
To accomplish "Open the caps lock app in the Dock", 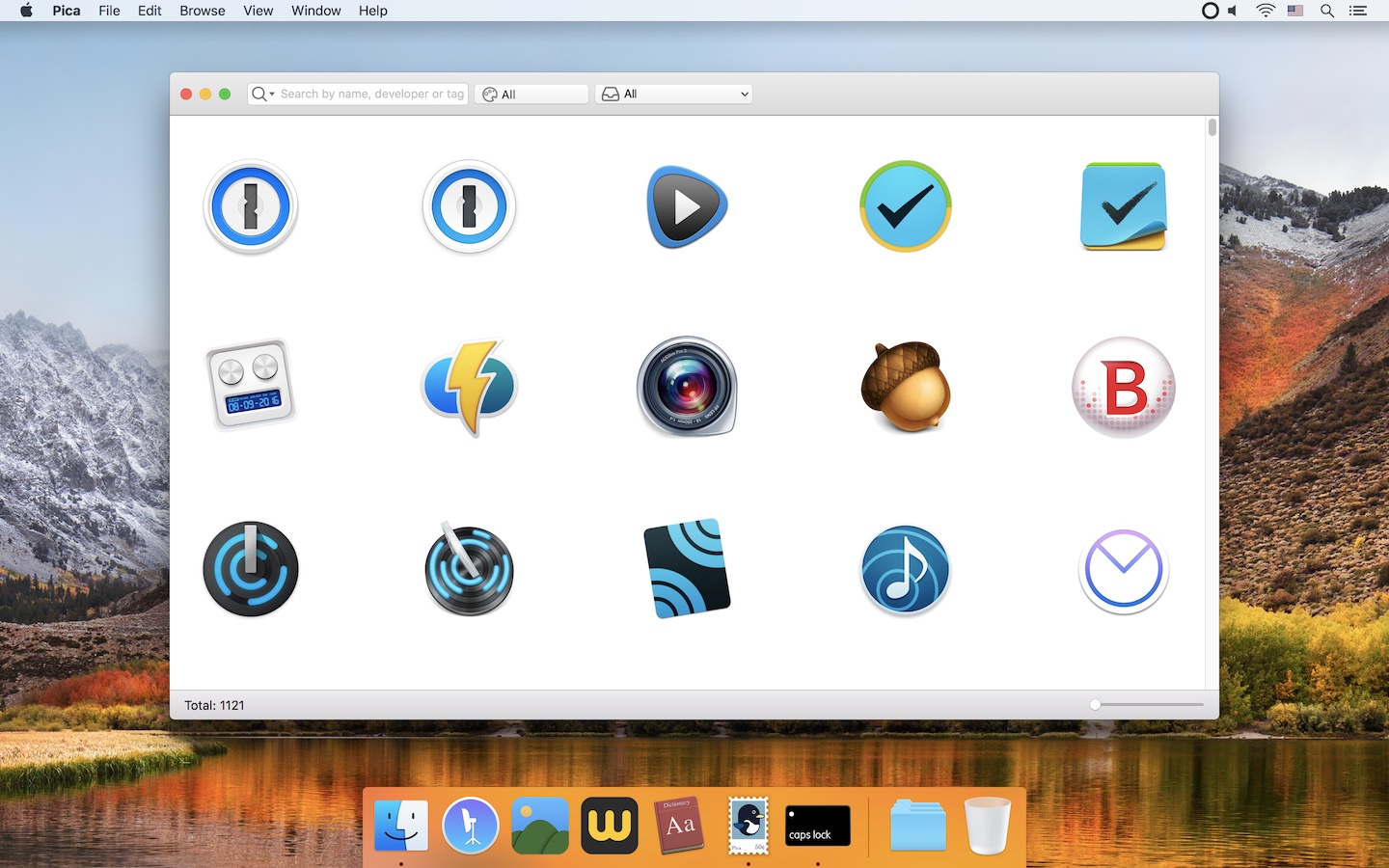I will [x=818, y=826].
